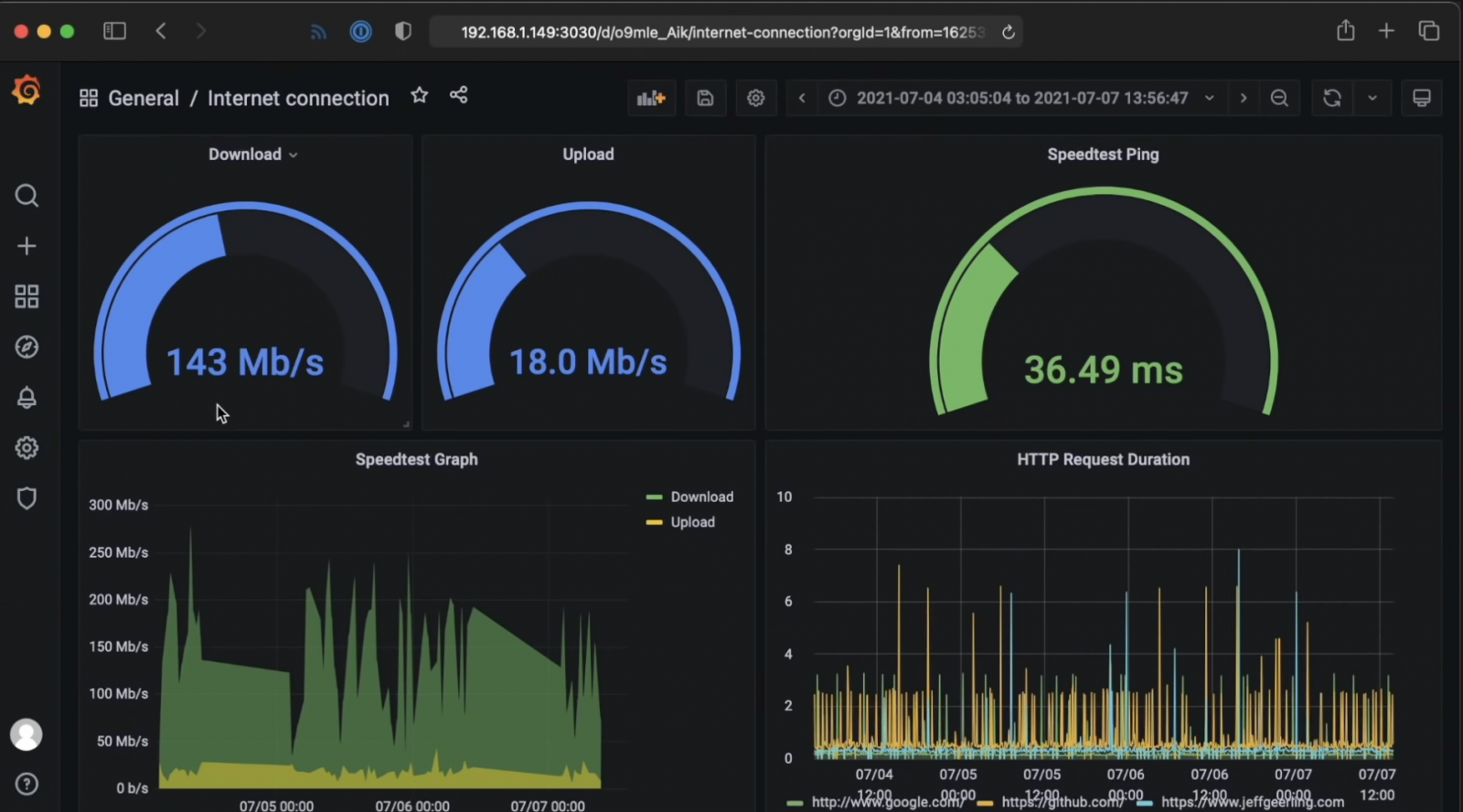
Task: Click the yellow Upload legend color swatch
Action: tap(654, 522)
